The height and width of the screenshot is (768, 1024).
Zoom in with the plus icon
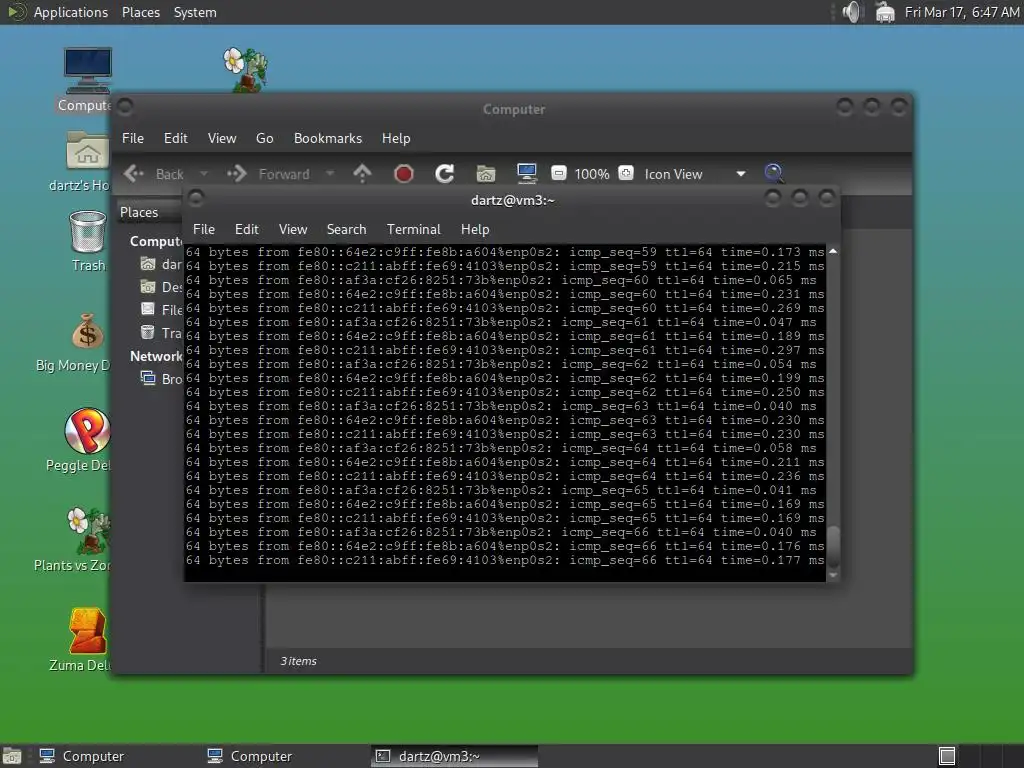pyautogui.click(x=626, y=173)
